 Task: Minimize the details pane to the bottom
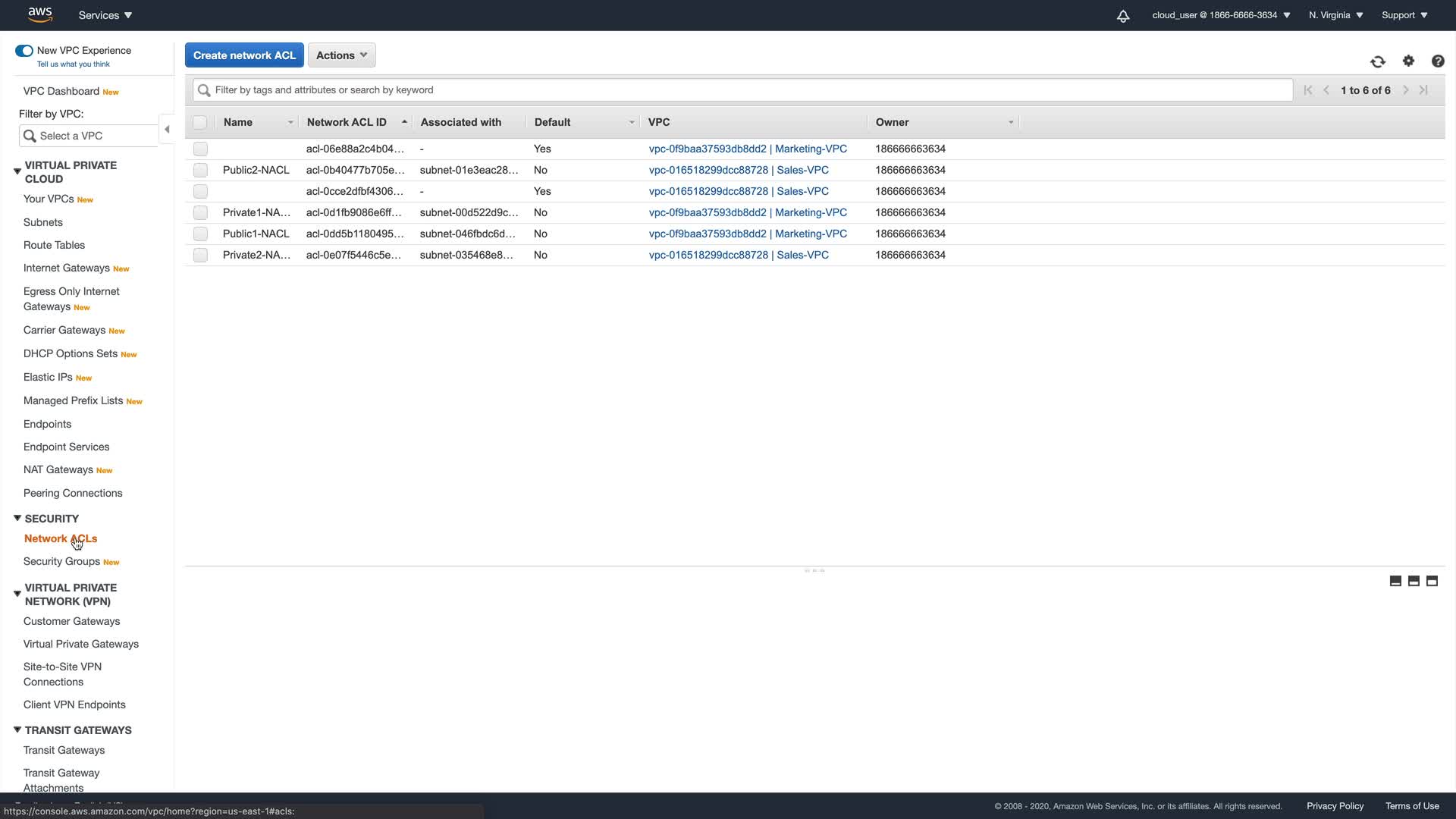pos(1395,581)
